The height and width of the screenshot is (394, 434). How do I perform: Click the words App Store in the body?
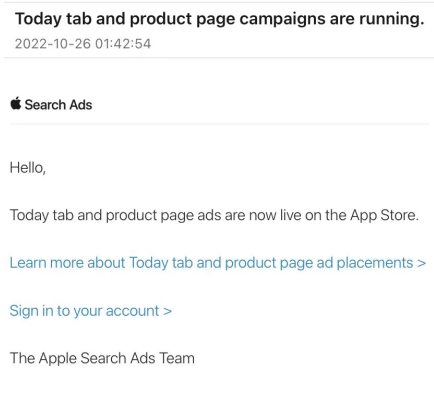point(384,215)
